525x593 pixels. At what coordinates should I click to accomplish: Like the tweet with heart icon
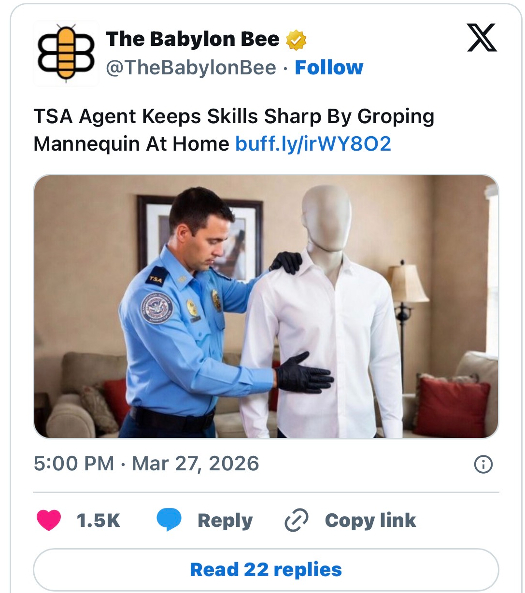click(x=49, y=520)
